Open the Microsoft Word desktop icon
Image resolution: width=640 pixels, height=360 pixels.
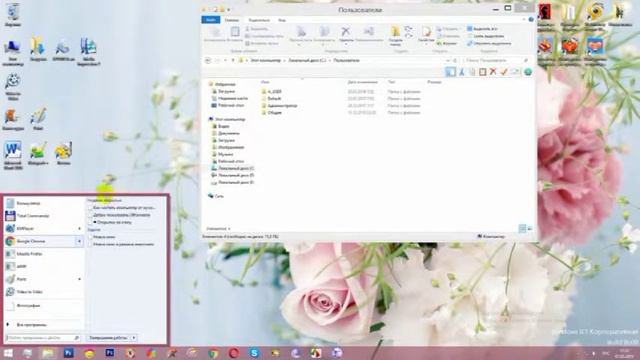click(13, 156)
